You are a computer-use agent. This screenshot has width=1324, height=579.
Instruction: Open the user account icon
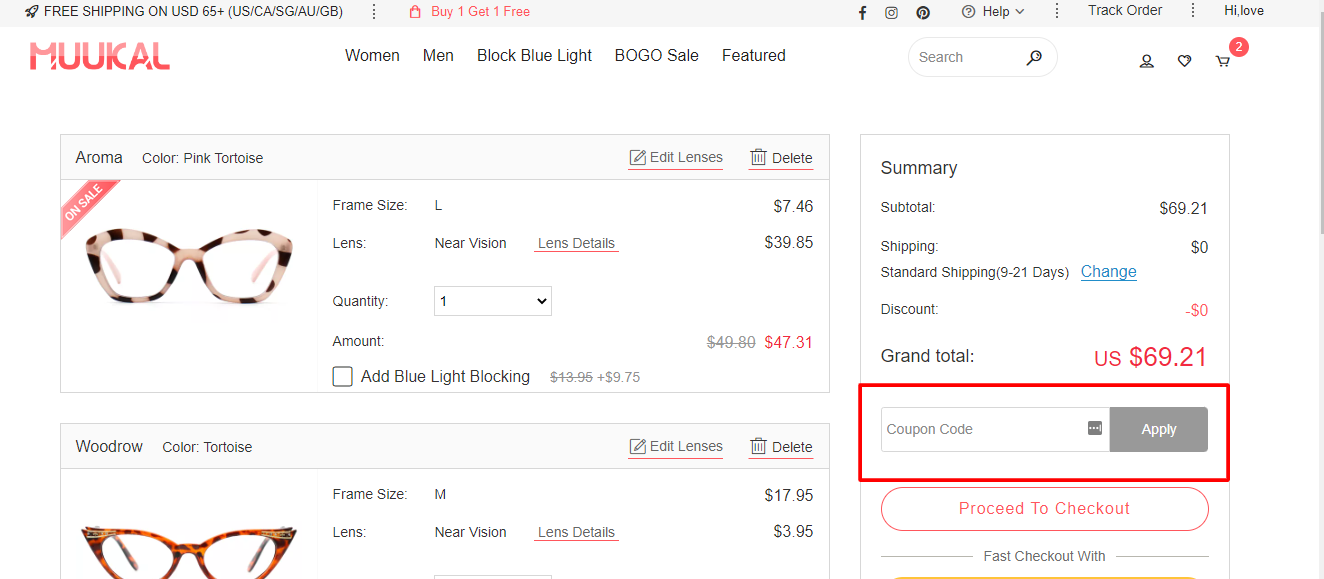pos(1147,61)
